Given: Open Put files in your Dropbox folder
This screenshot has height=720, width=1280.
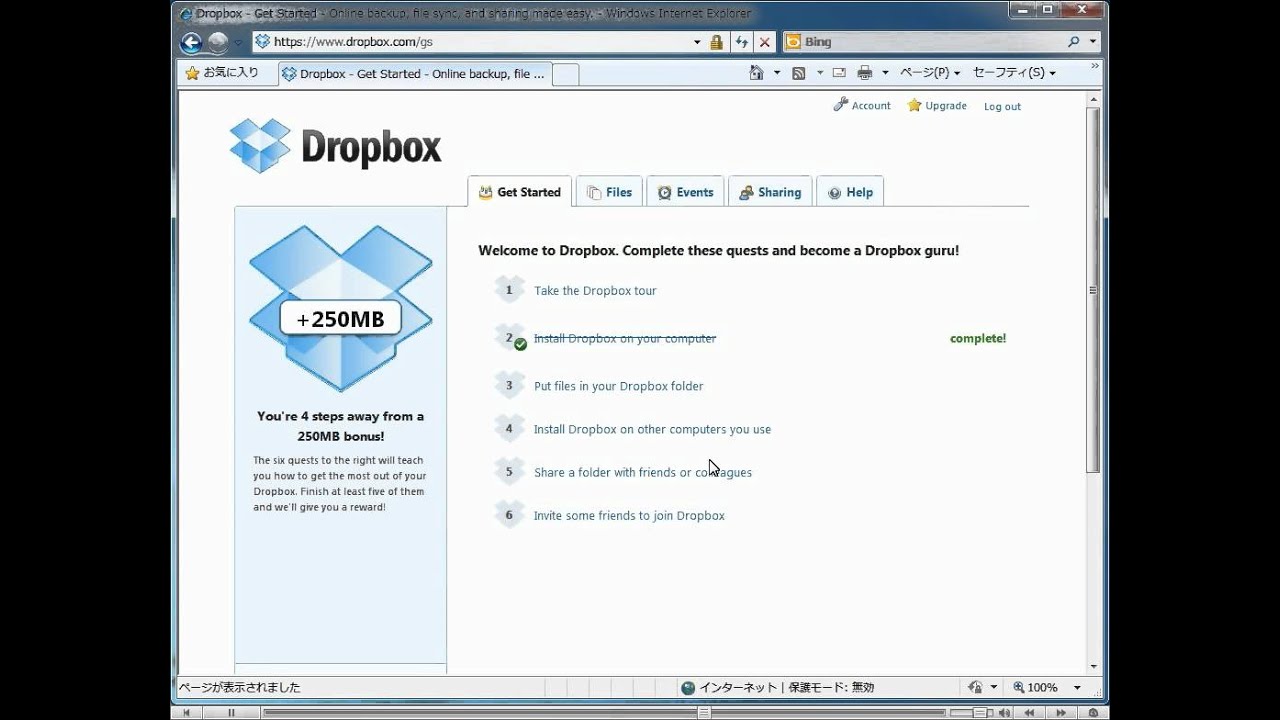Looking at the screenshot, I should (618, 386).
